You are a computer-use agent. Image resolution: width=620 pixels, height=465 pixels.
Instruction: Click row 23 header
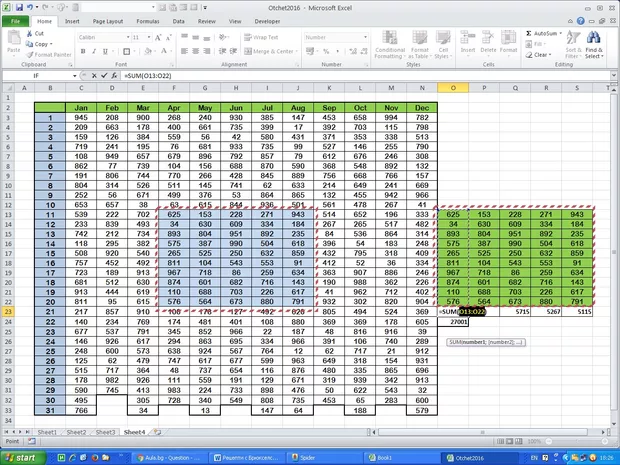point(8,312)
